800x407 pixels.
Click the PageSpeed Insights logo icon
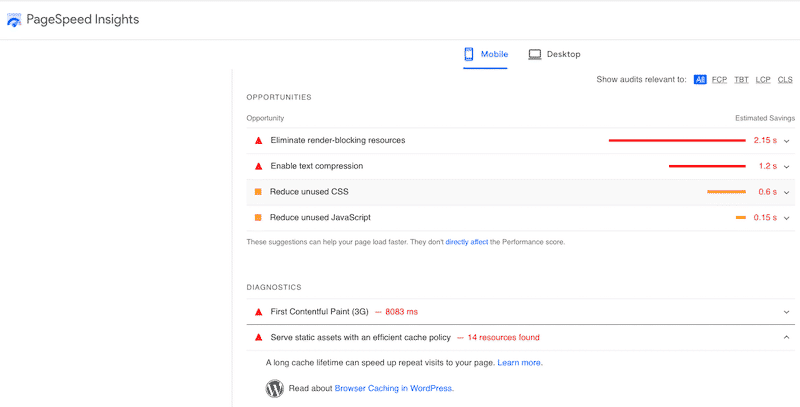[x=14, y=20]
